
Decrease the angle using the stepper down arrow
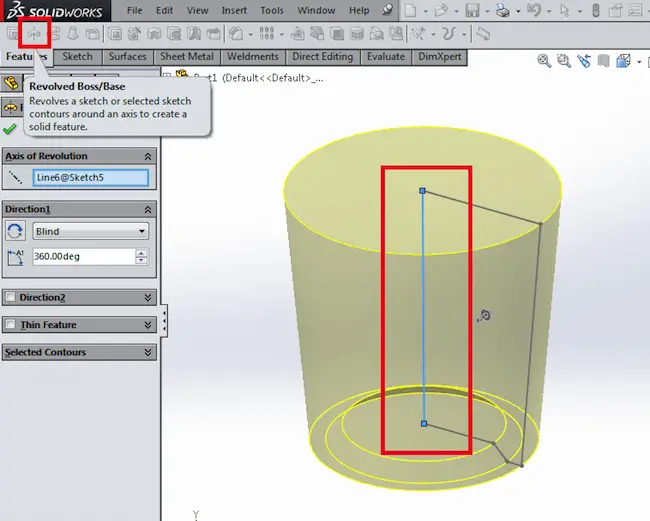coord(141,261)
